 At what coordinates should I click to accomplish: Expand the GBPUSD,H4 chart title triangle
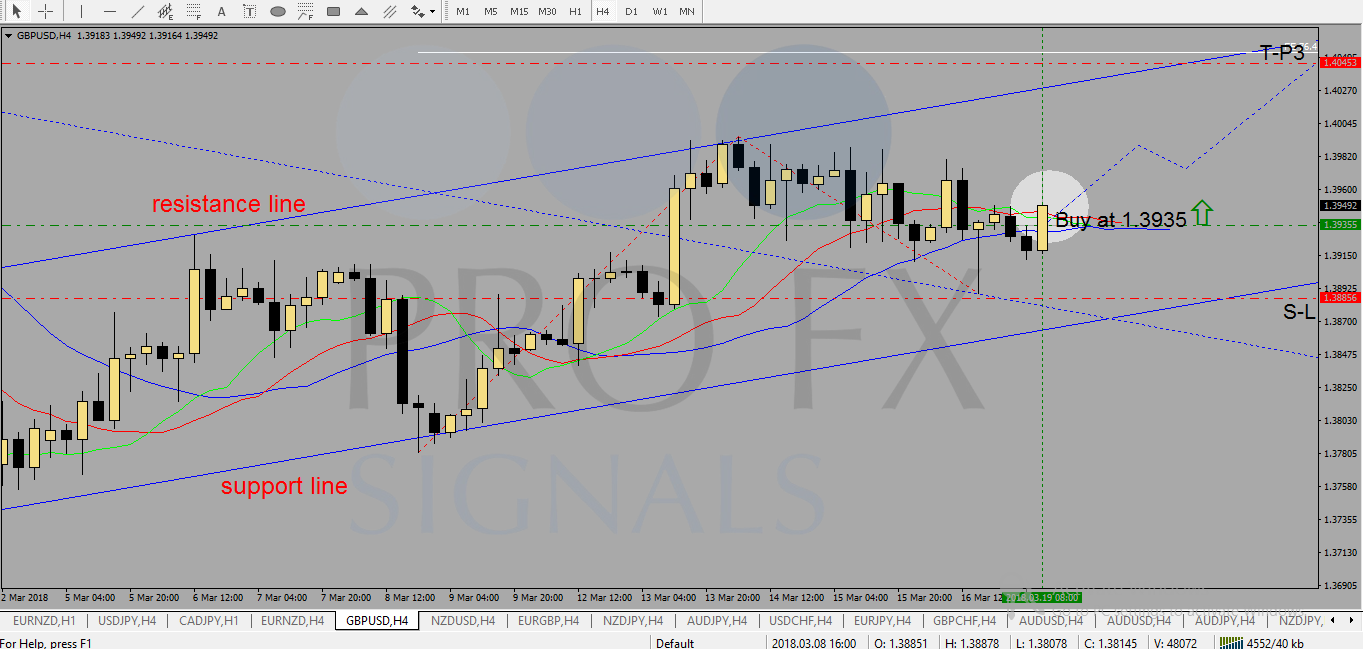tap(9, 35)
